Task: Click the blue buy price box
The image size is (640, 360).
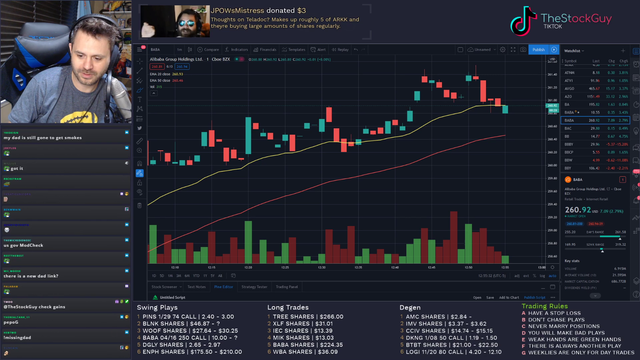Action: tap(182, 66)
